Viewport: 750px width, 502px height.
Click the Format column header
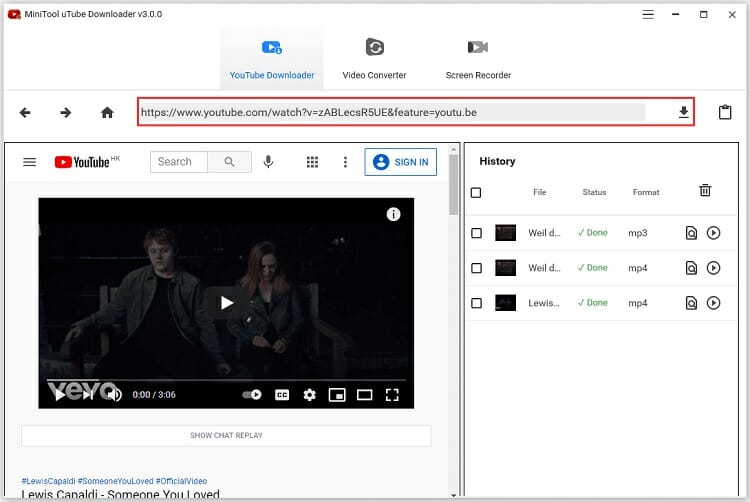pos(646,192)
